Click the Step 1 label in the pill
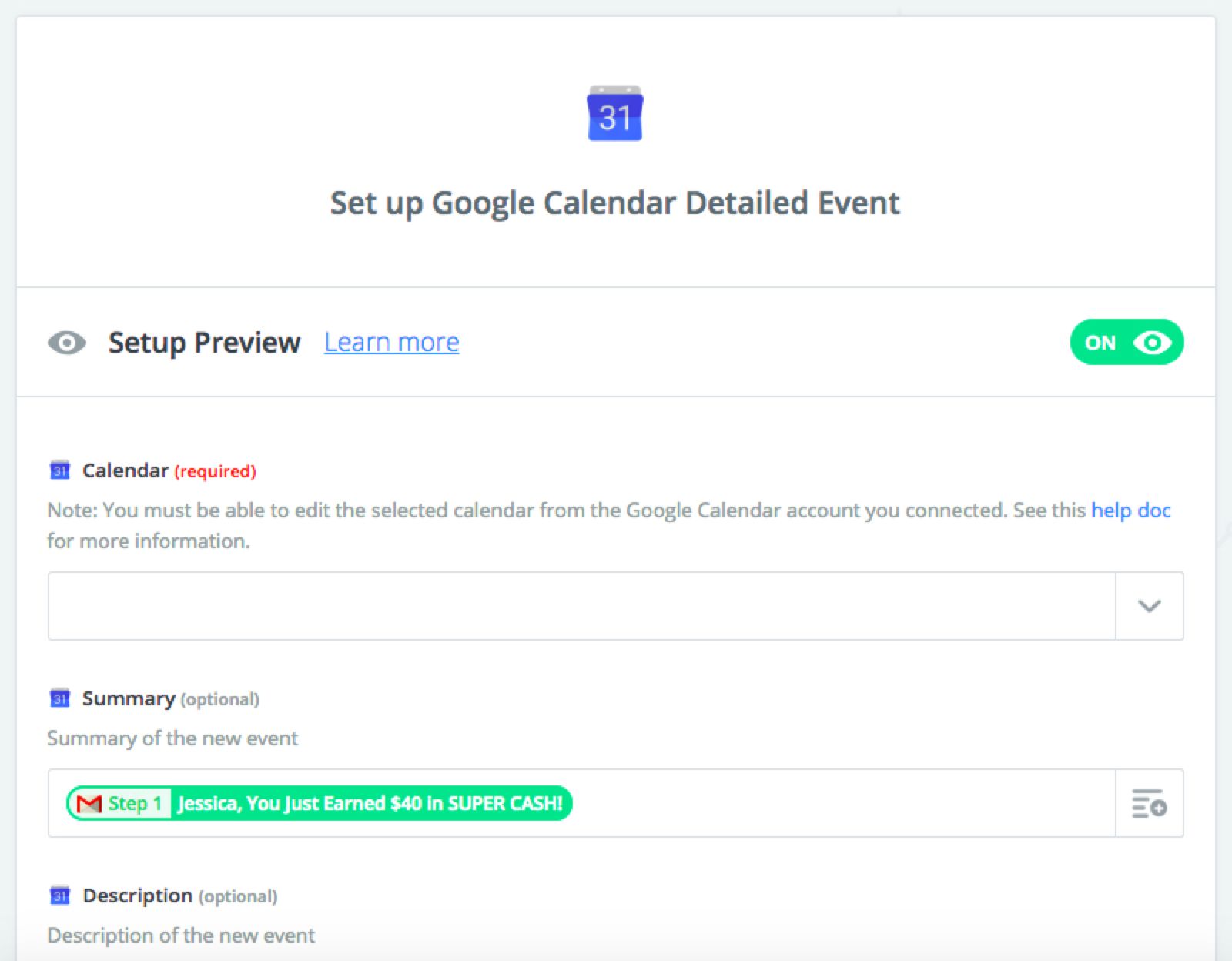This screenshot has height=961, width=1232. (x=135, y=804)
